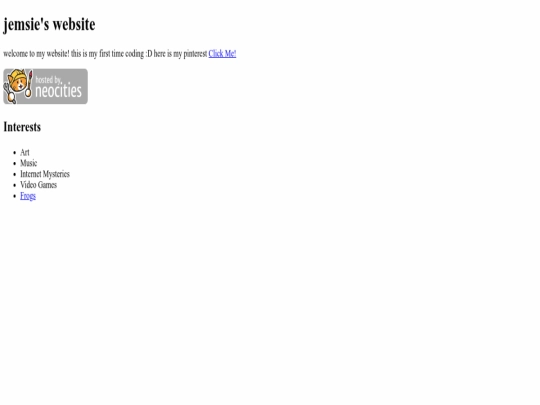Click the neocities wordmark on the badge
Image resolution: width=540 pixels, height=405 pixels.
point(58,91)
